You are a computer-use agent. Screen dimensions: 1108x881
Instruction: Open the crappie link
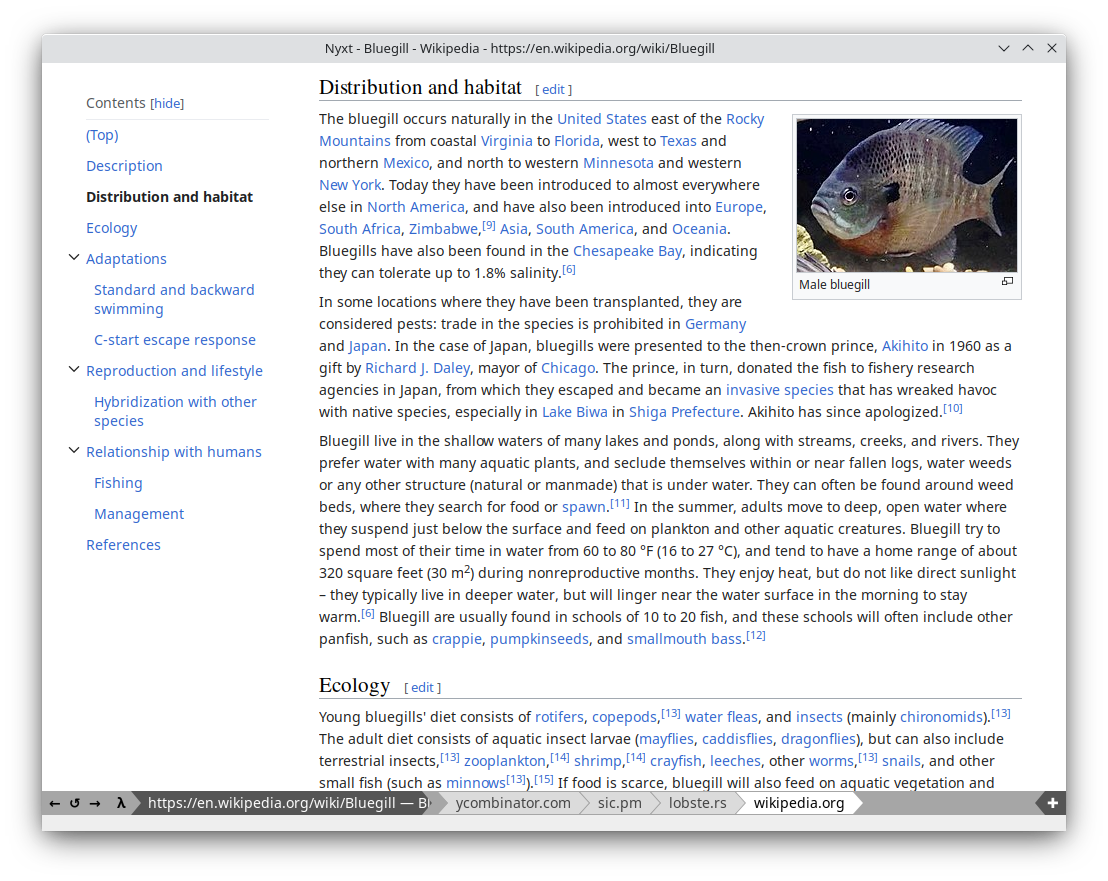click(456, 639)
